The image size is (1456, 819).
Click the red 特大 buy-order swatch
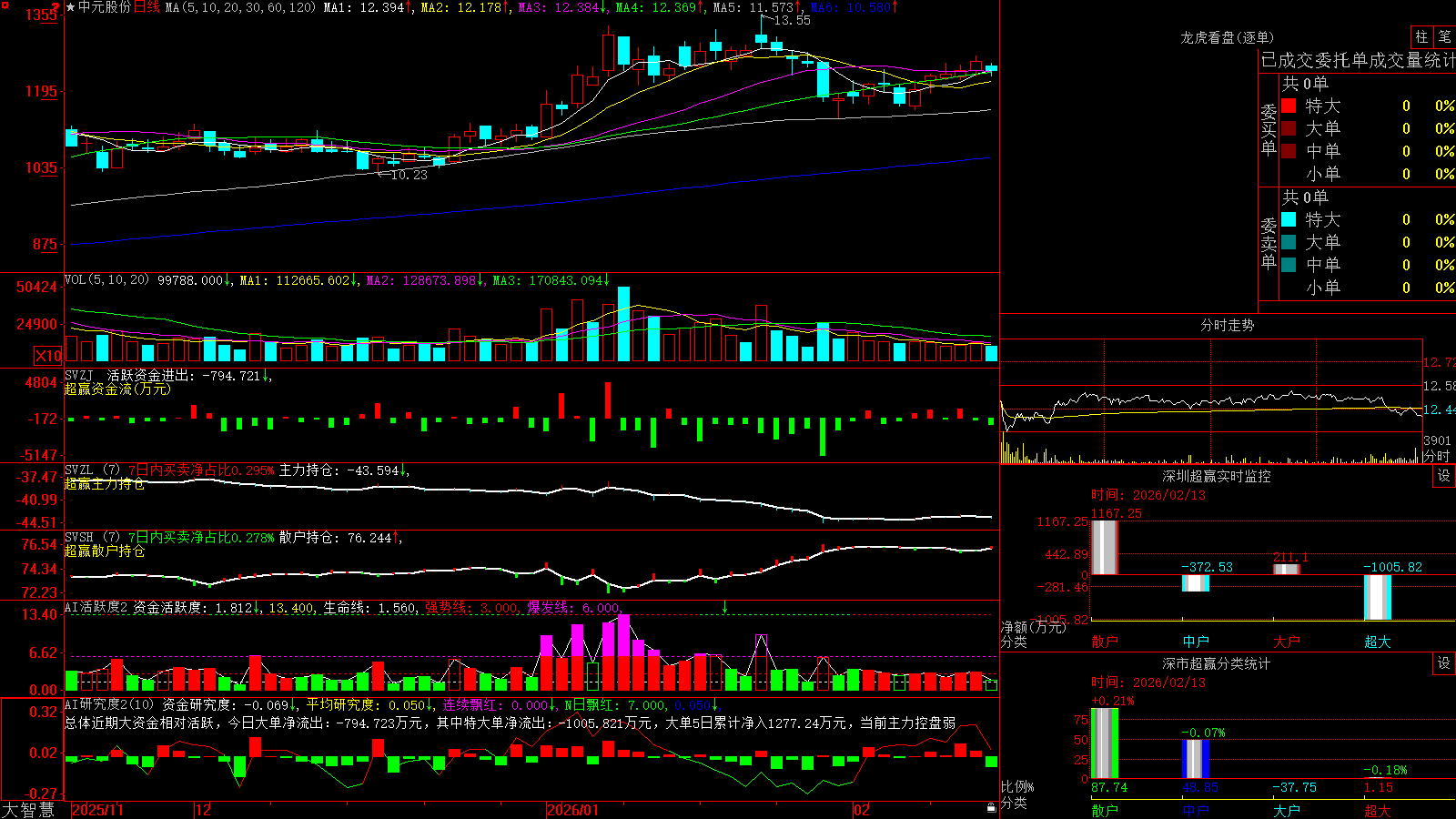click(1289, 106)
